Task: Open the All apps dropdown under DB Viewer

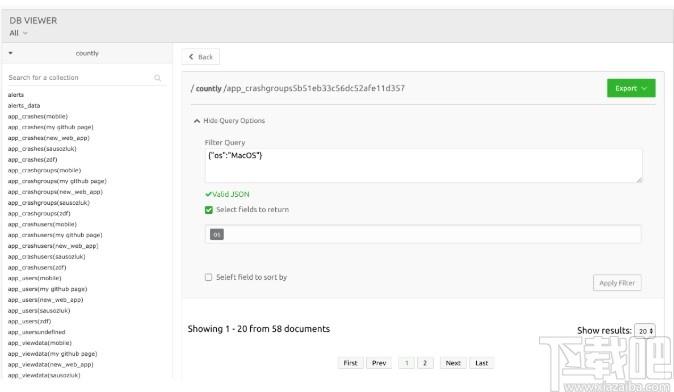Action: pyautogui.click(x=18, y=33)
